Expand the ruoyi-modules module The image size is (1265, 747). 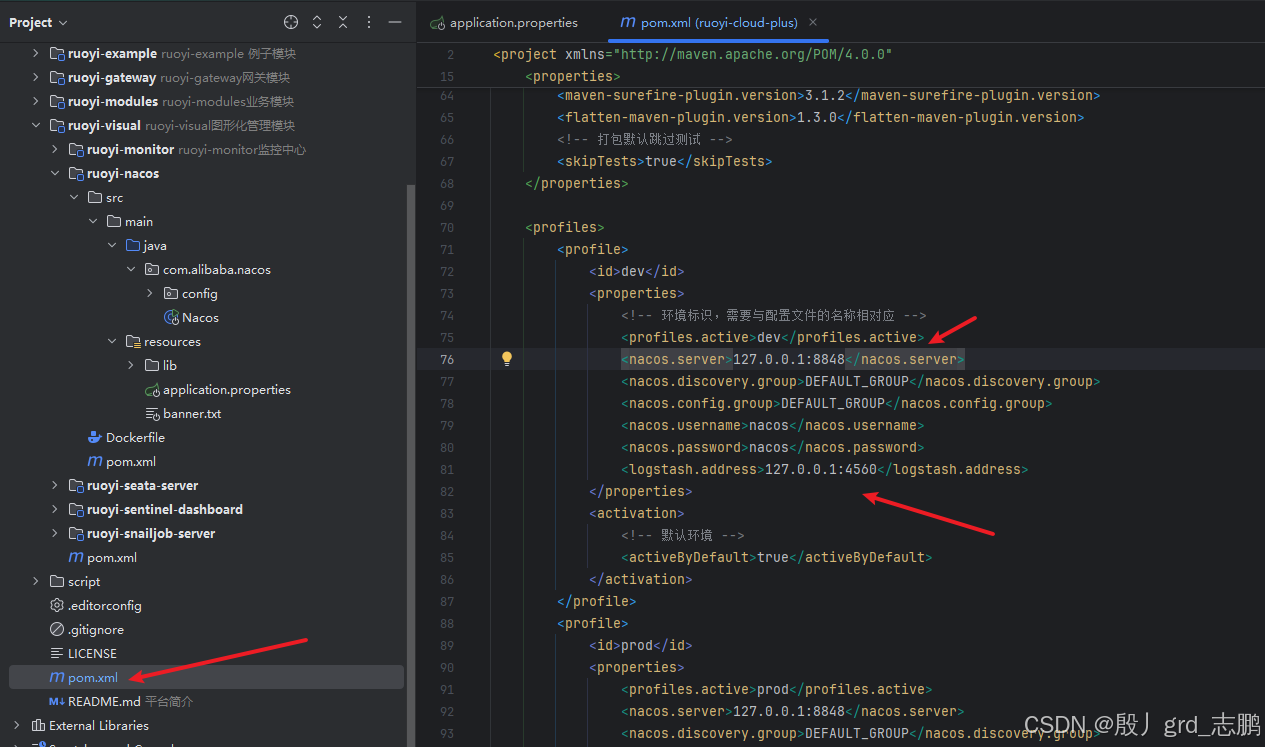coord(37,101)
